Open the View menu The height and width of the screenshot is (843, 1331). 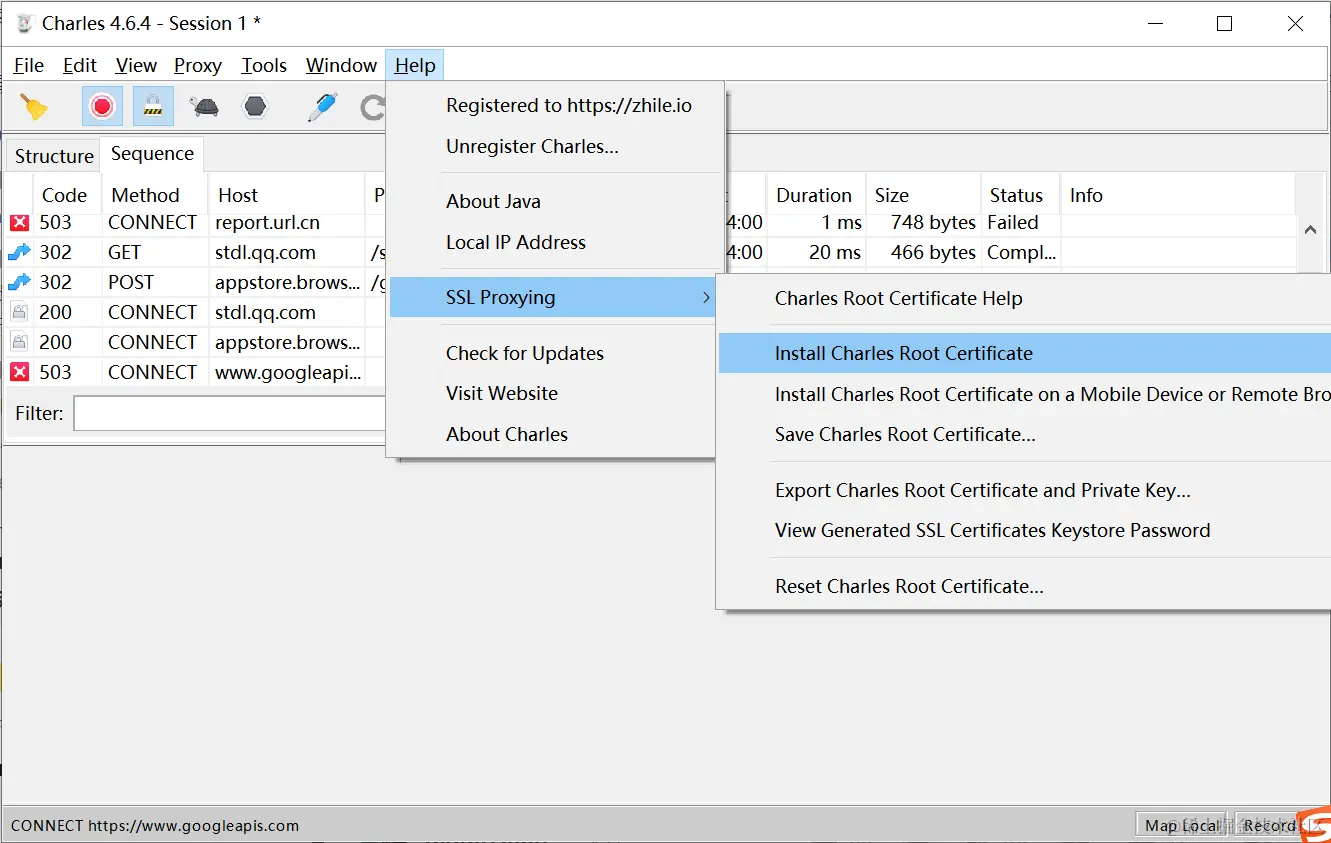pyautogui.click(x=136, y=66)
